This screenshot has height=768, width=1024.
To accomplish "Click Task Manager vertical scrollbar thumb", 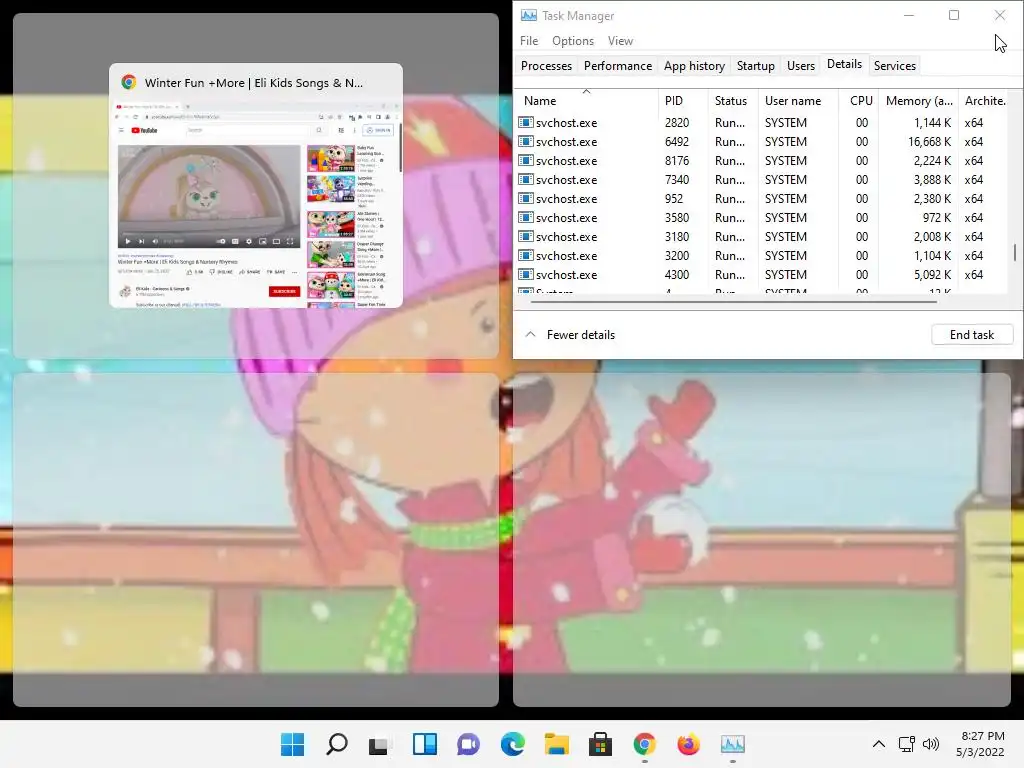I will [x=1015, y=252].
